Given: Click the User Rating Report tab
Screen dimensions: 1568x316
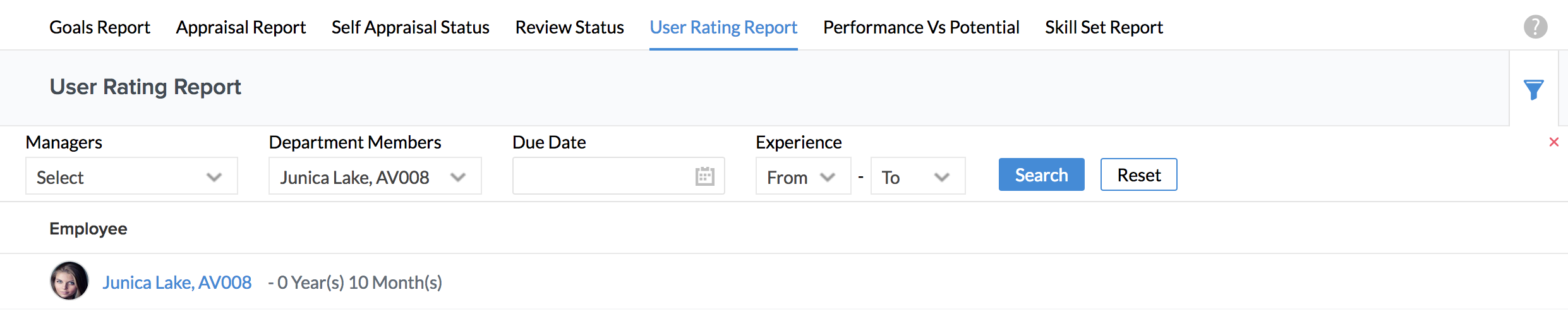Looking at the screenshot, I should pos(723,27).
